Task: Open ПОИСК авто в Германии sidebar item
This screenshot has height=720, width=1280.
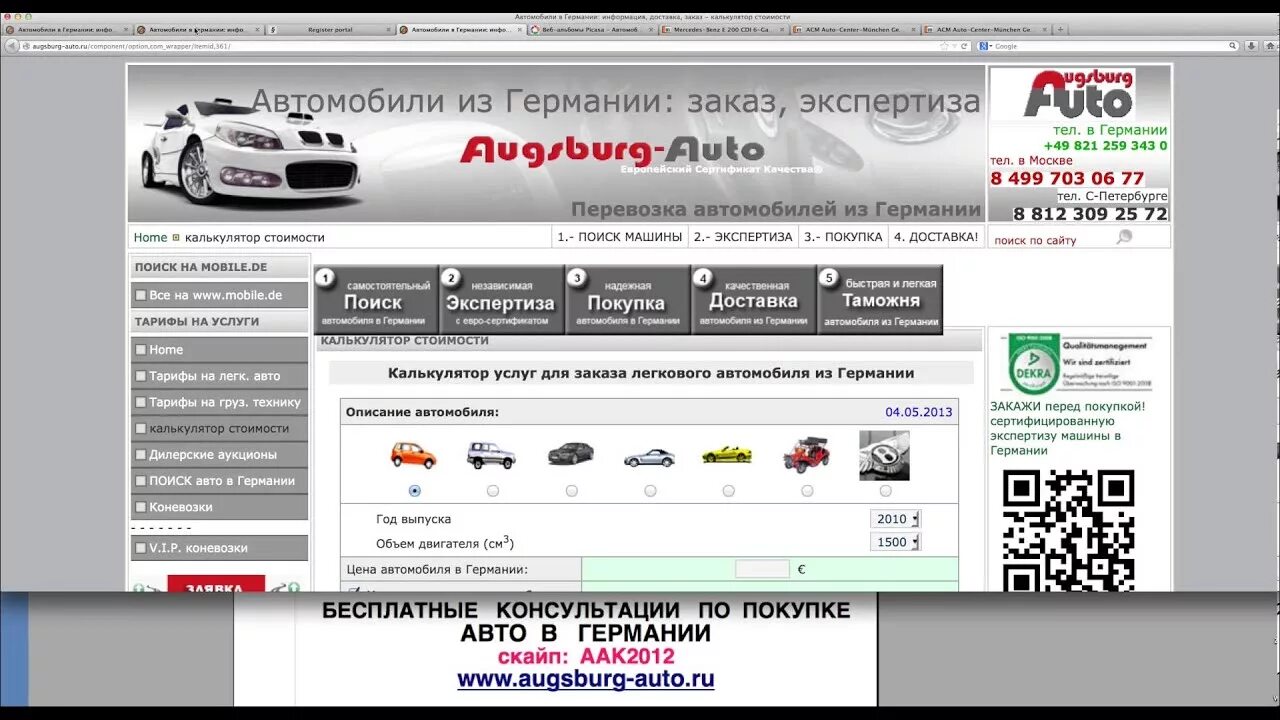Action: pos(219,480)
